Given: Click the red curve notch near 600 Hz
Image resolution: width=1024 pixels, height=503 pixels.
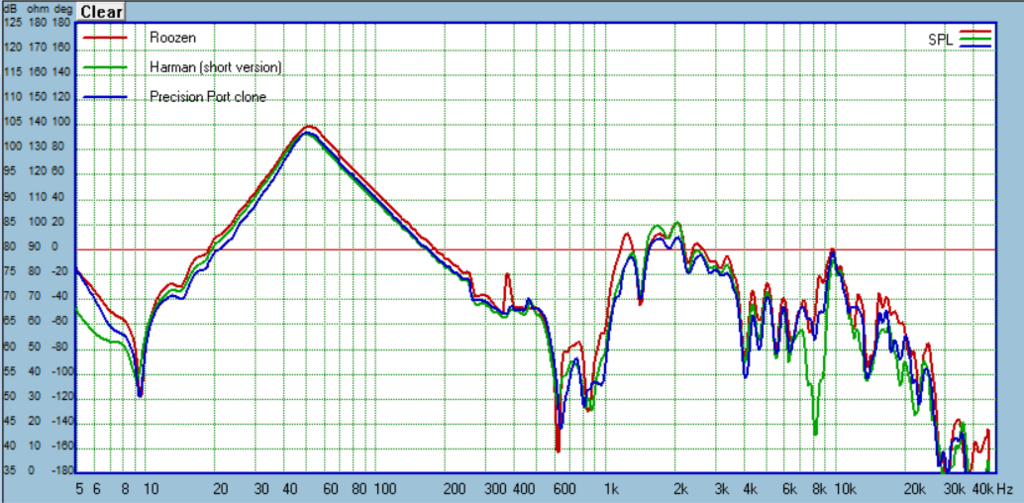Looking at the screenshot, I should pos(558,448).
